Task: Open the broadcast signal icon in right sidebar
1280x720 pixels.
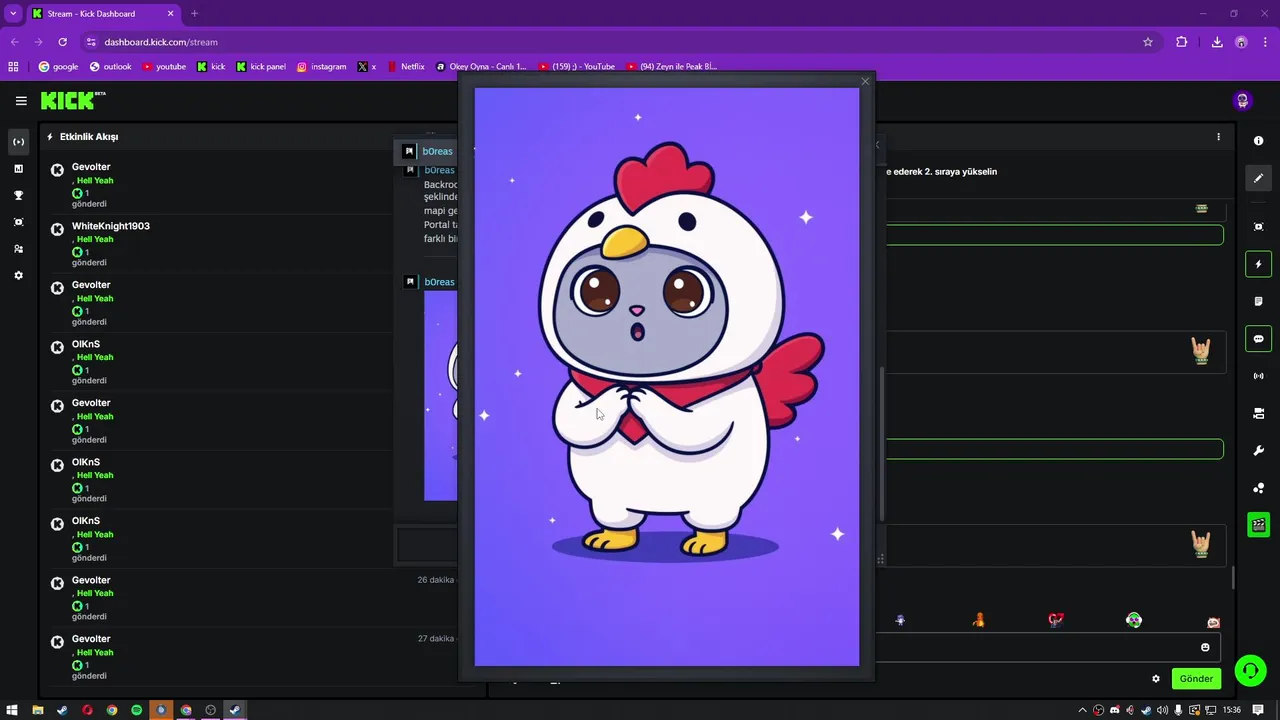Action: (1259, 376)
